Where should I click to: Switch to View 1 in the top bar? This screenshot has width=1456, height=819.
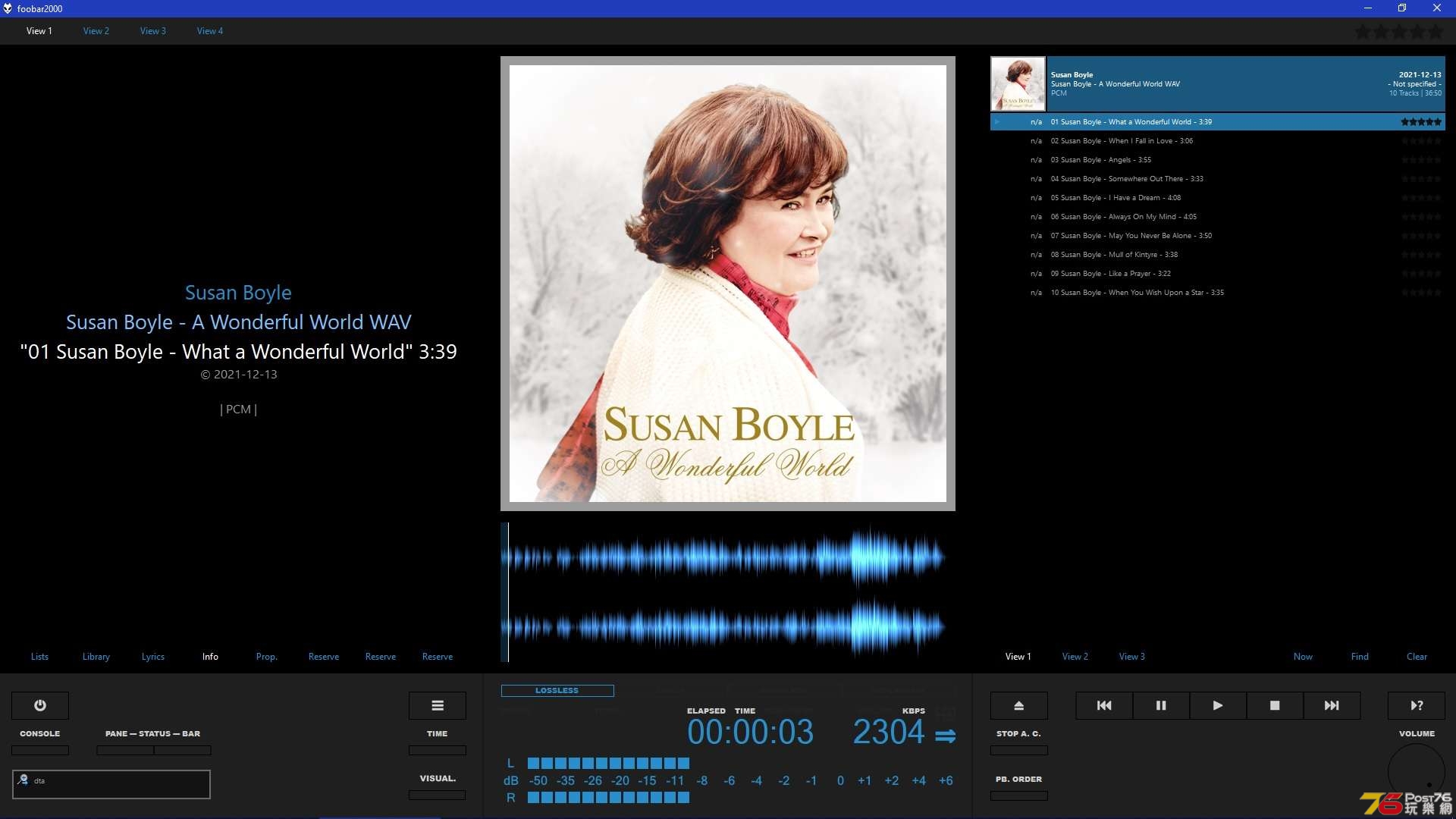[x=39, y=31]
